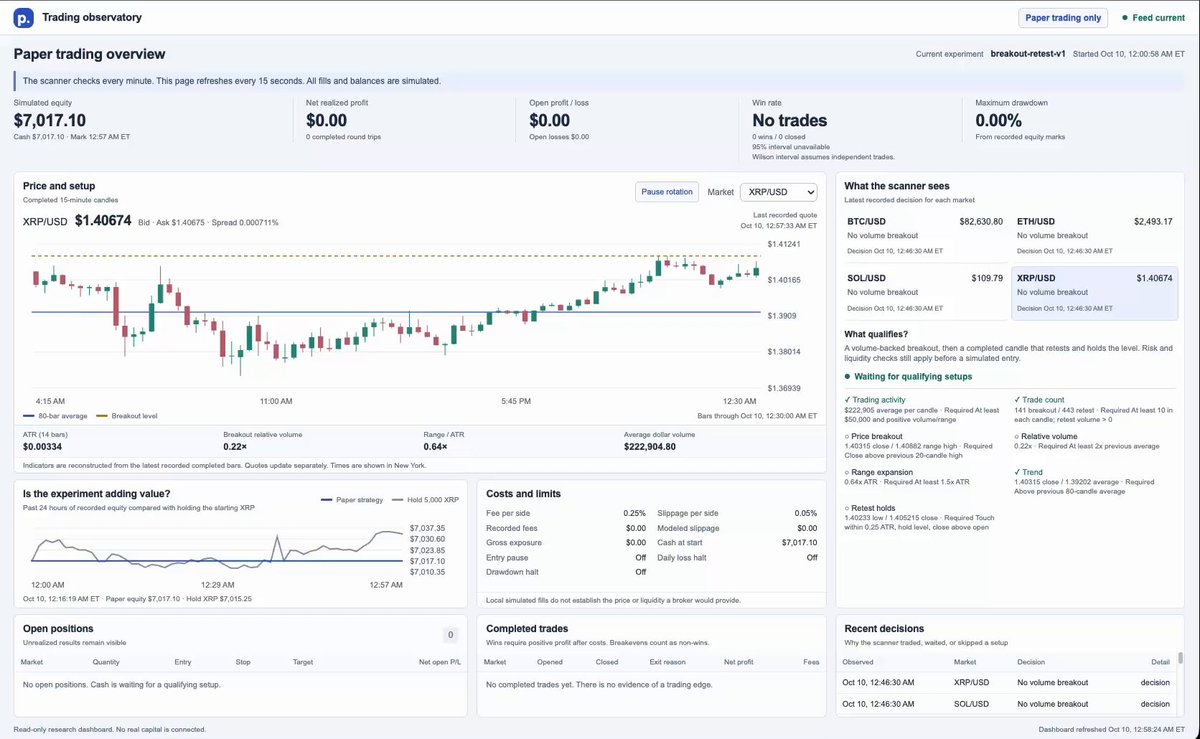This screenshot has height=739, width=1200.
Task: Click the Exit reason column header
Action: coord(667,662)
